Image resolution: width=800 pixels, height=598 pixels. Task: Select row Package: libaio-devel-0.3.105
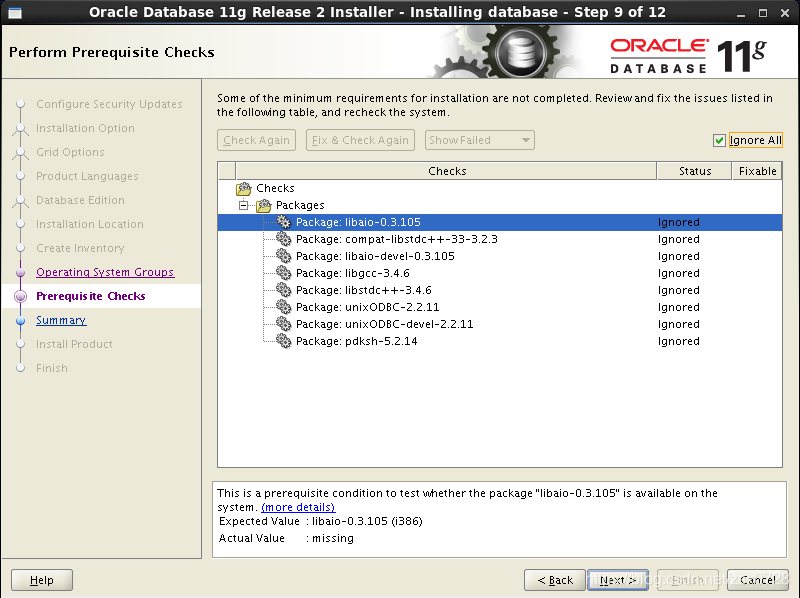pos(500,256)
